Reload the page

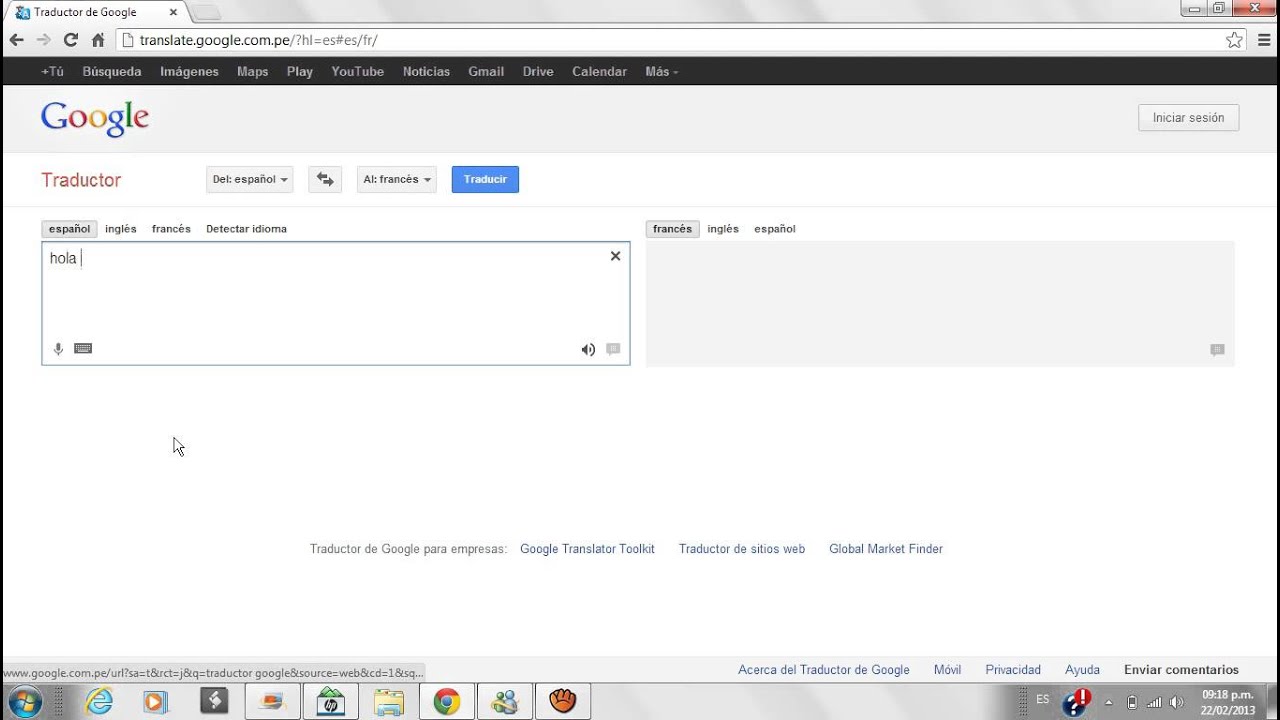(70, 40)
